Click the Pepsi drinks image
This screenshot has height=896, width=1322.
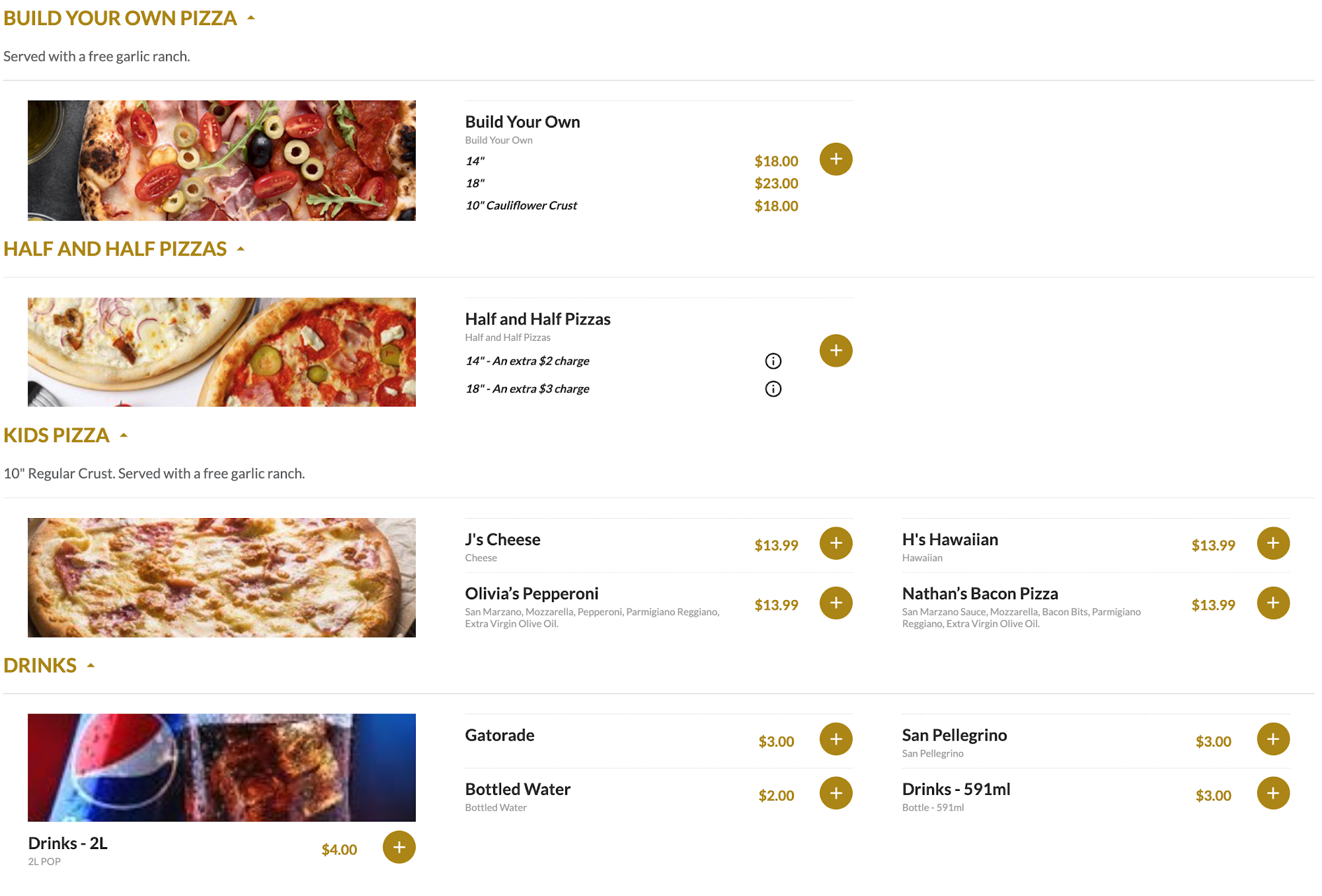[x=221, y=767]
